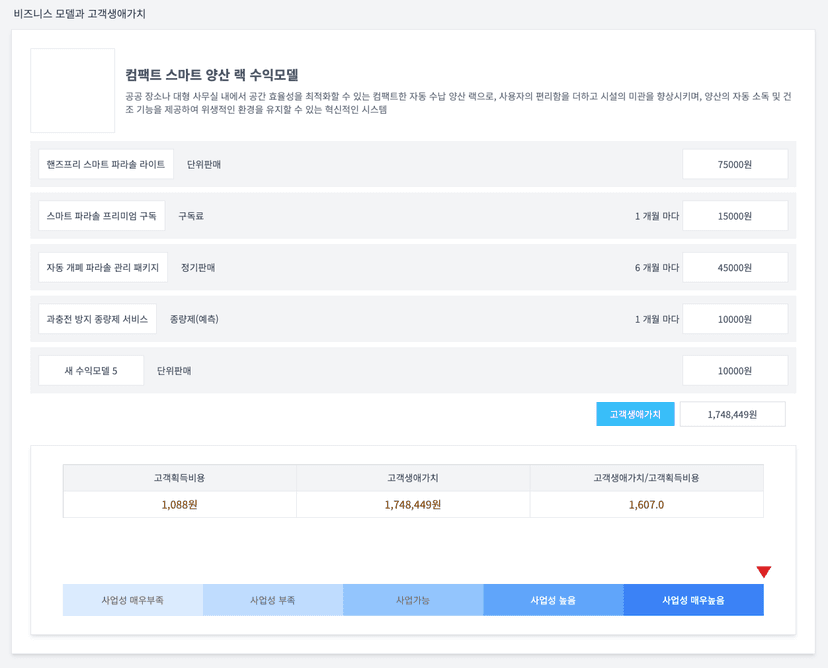Click the 15000원 구독료 price field
This screenshot has width=828, height=668.
735,215
